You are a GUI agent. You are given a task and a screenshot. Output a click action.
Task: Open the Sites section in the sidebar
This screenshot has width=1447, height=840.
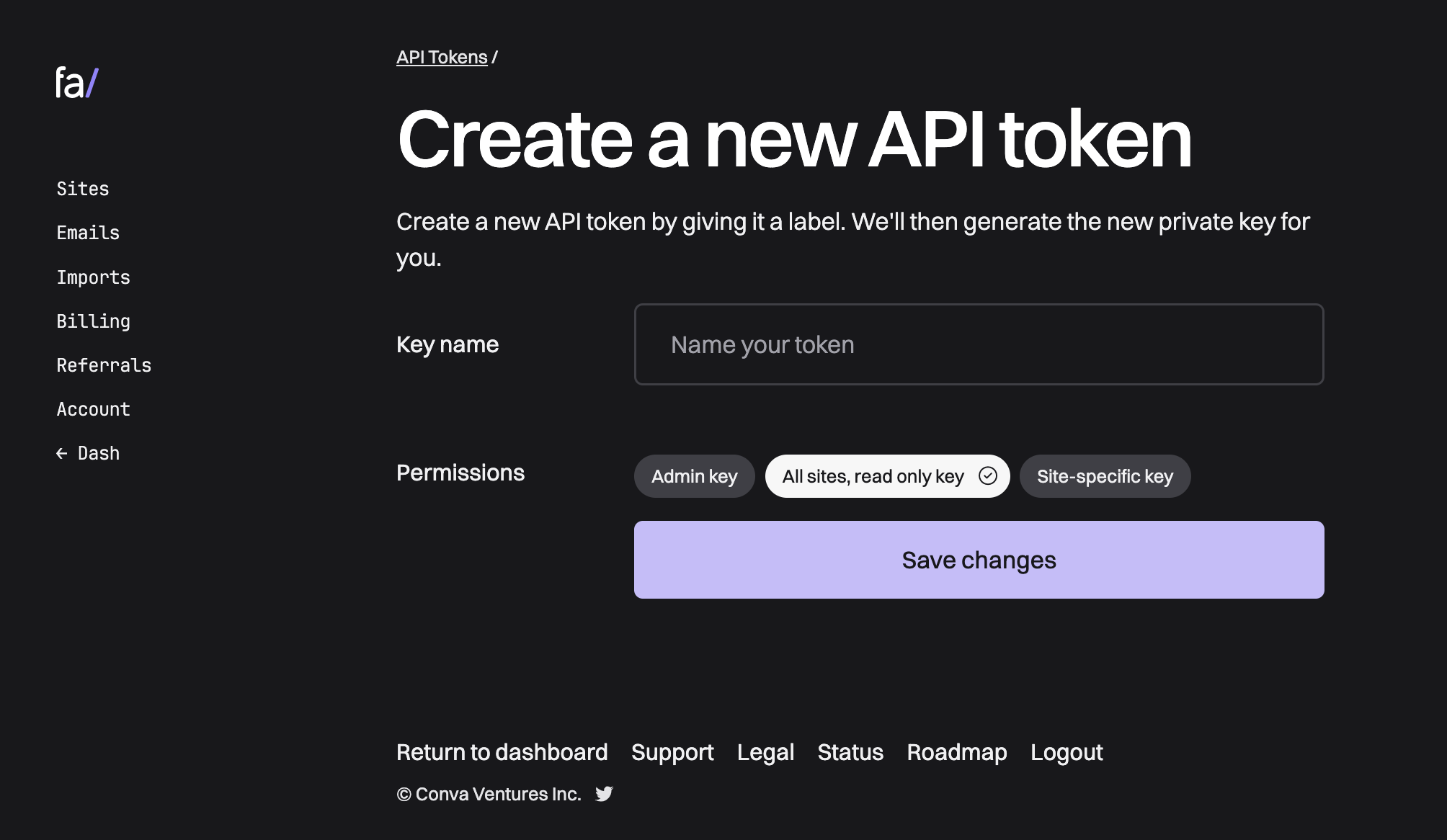pos(83,189)
